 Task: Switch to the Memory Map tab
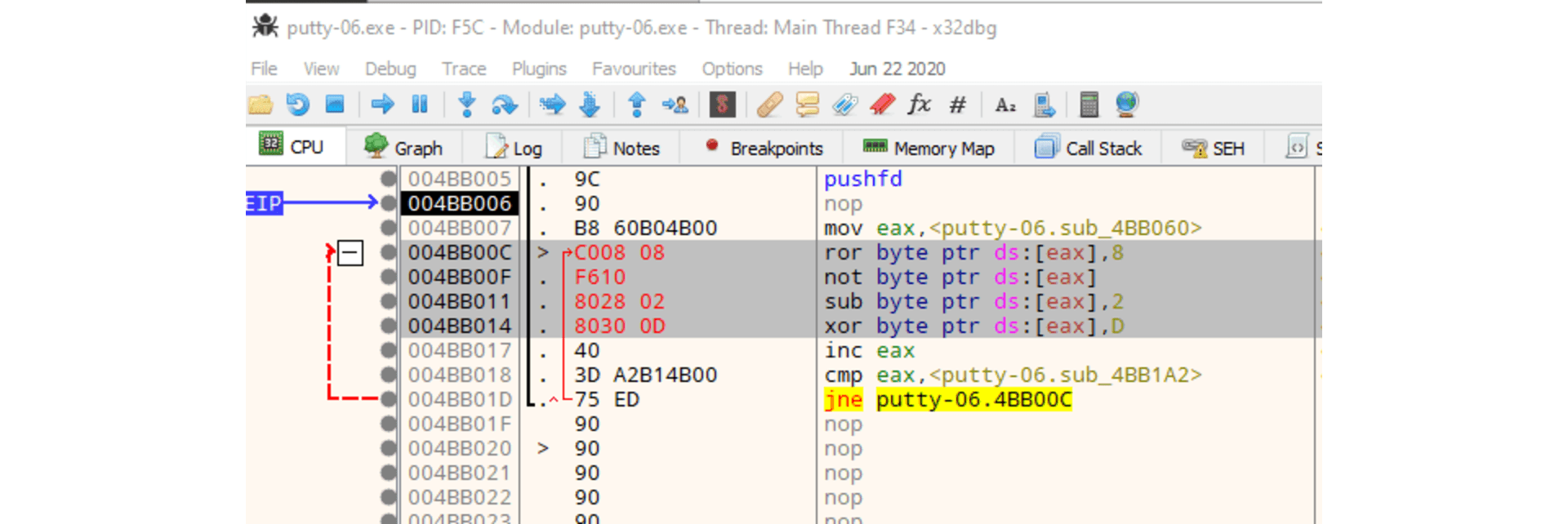(x=929, y=148)
